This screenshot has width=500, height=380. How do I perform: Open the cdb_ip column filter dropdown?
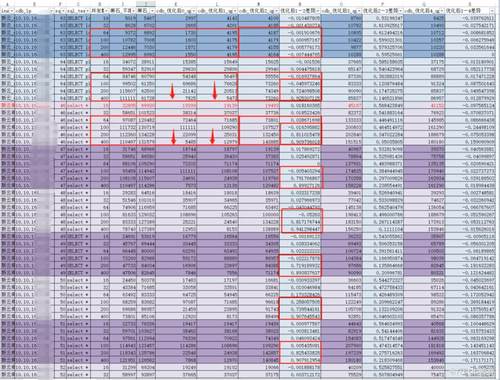pyautogui.click(x=51, y=11)
